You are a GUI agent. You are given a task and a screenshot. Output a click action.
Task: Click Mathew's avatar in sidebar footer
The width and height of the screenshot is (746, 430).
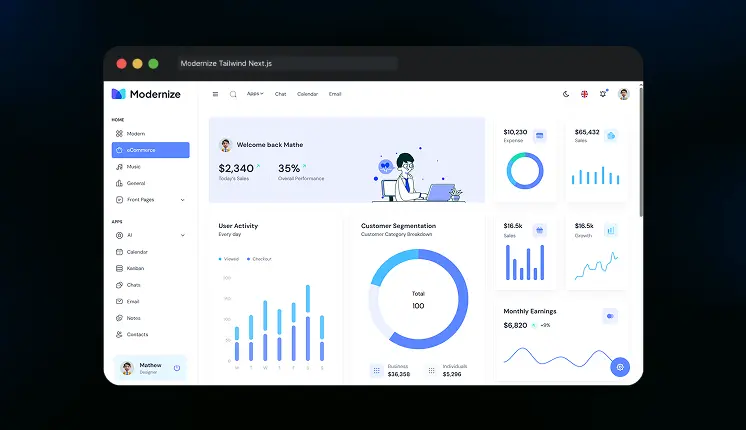click(x=127, y=368)
